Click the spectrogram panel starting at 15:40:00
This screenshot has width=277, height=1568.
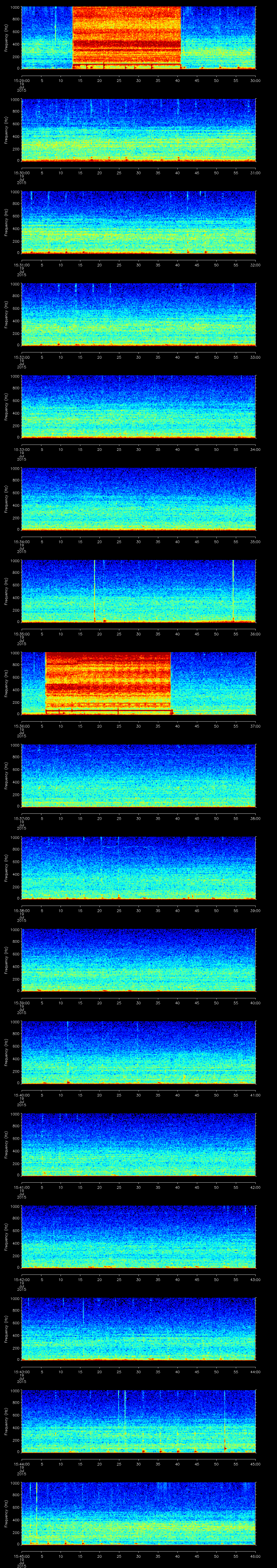click(x=139, y=1052)
